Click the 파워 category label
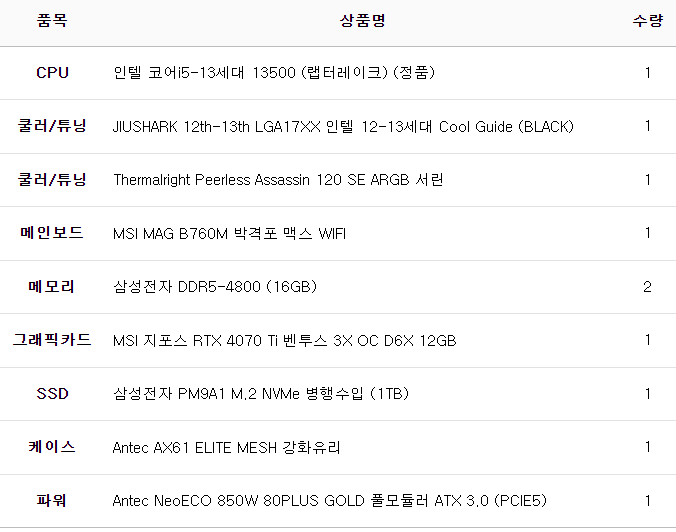This screenshot has height=532, width=676. click(x=52, y=501)
